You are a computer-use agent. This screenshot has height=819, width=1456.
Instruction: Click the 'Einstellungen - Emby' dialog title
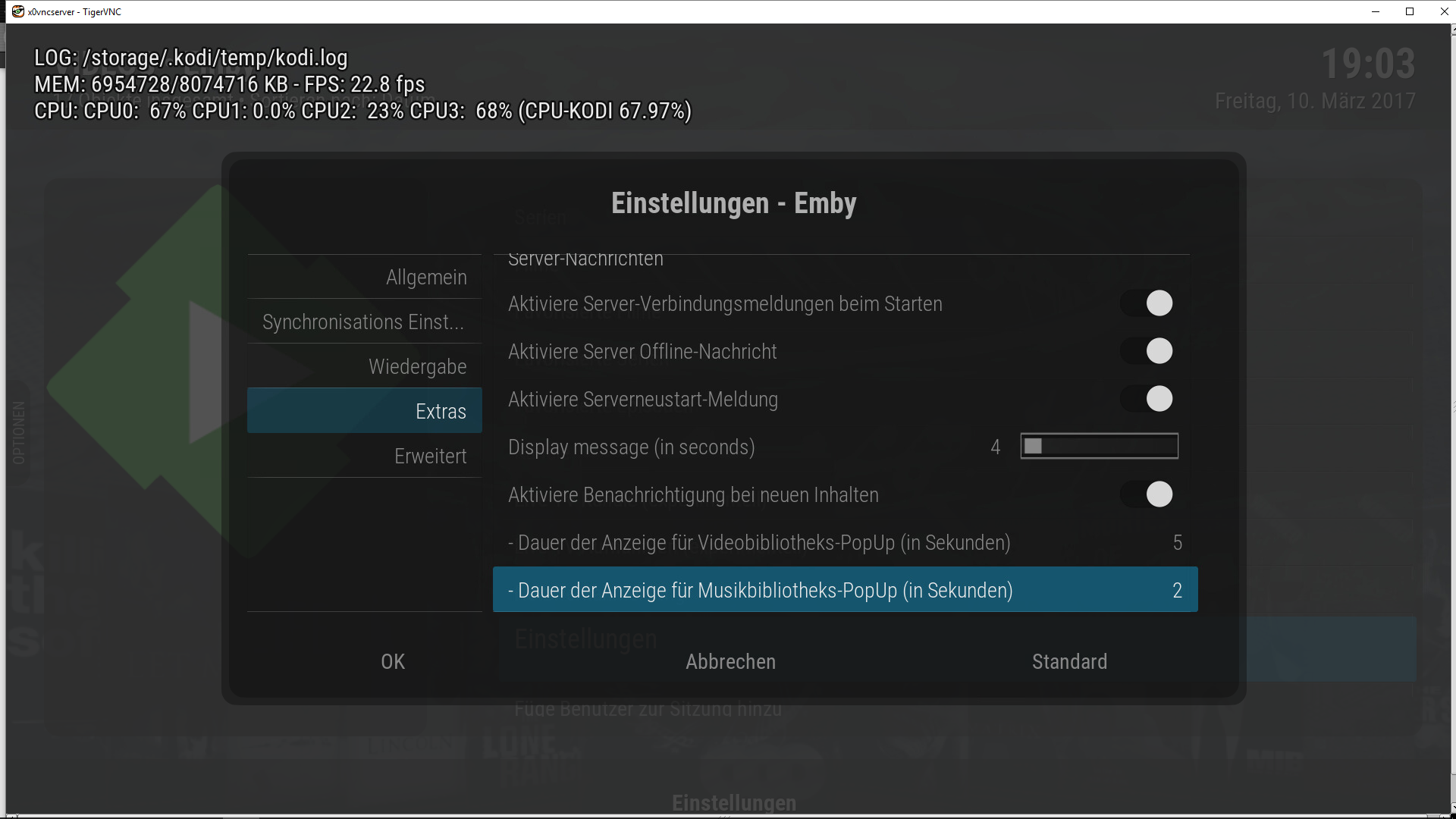[734, 203]
